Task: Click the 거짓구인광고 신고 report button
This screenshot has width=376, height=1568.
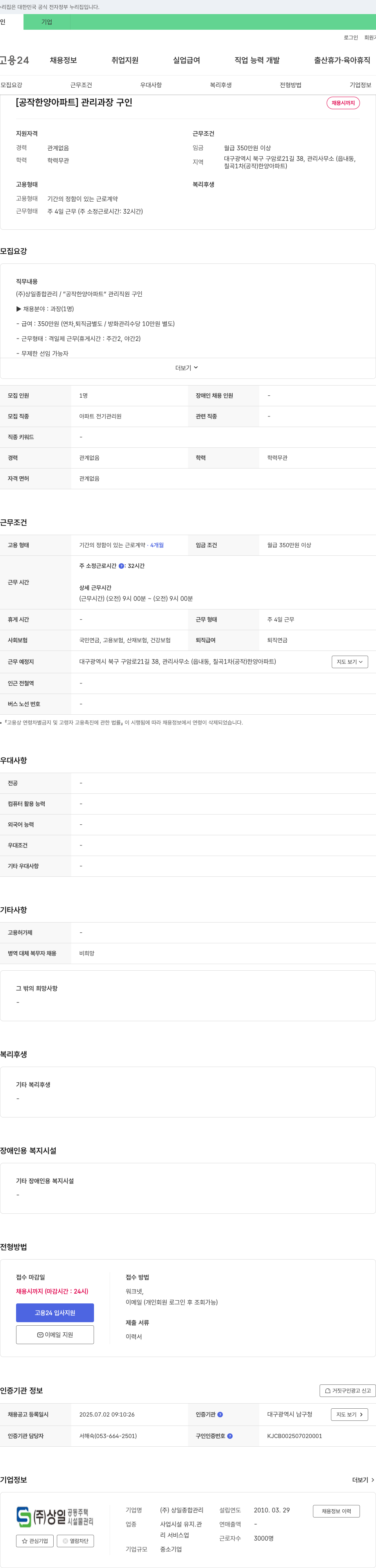Action: (x=347, y=1390)
